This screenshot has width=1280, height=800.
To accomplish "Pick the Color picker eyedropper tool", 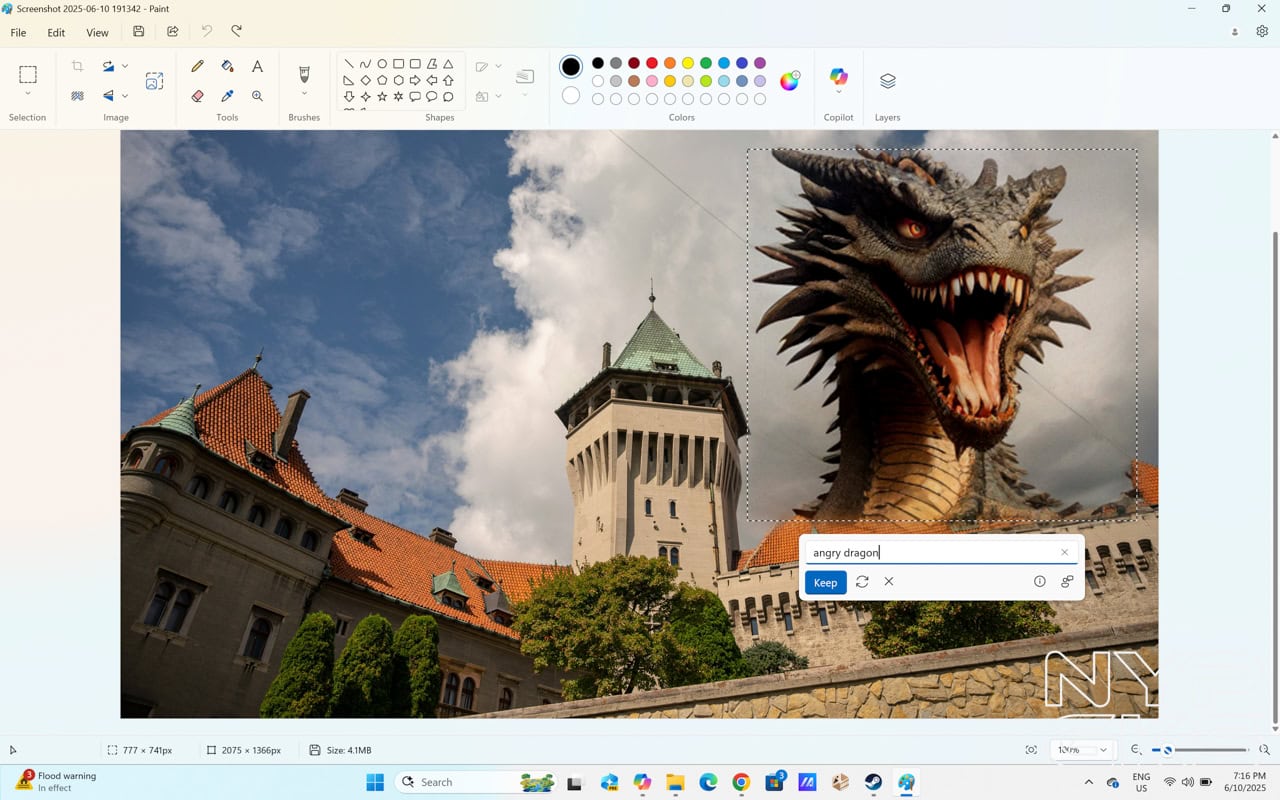I will tap(227, 96).
